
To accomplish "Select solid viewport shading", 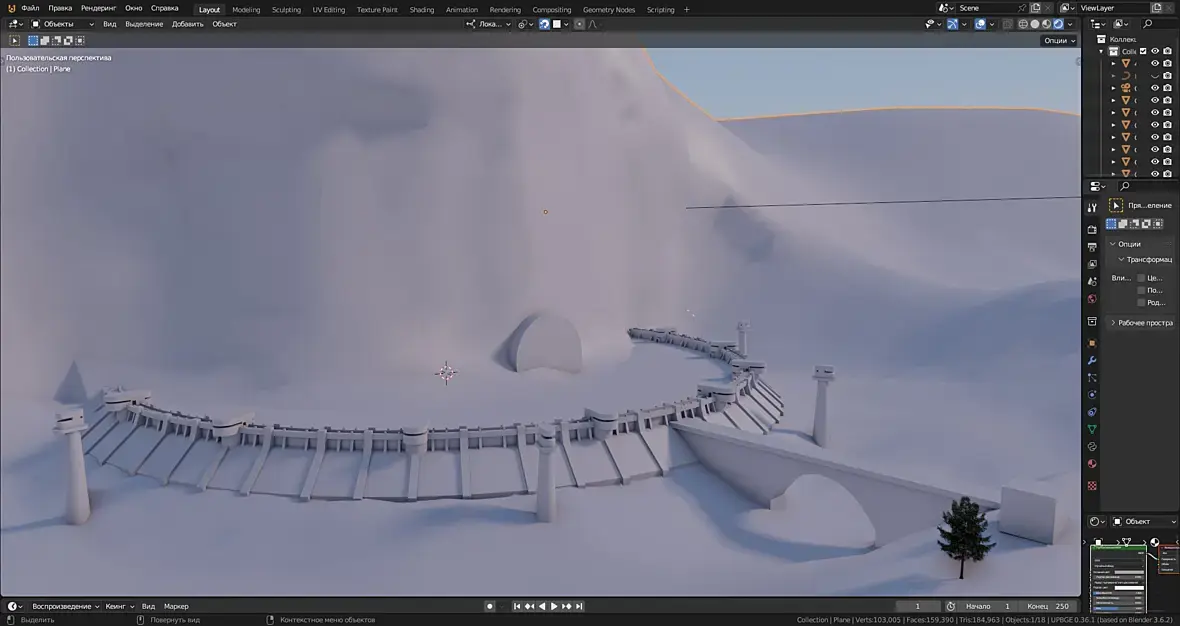I will tap(1035, 24).
